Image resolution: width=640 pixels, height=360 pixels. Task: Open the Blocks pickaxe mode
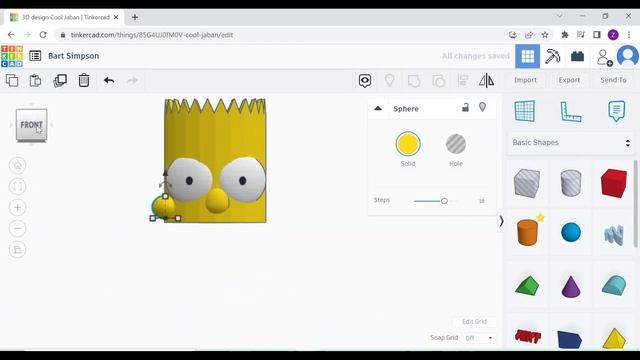click(x=552, y=56)
